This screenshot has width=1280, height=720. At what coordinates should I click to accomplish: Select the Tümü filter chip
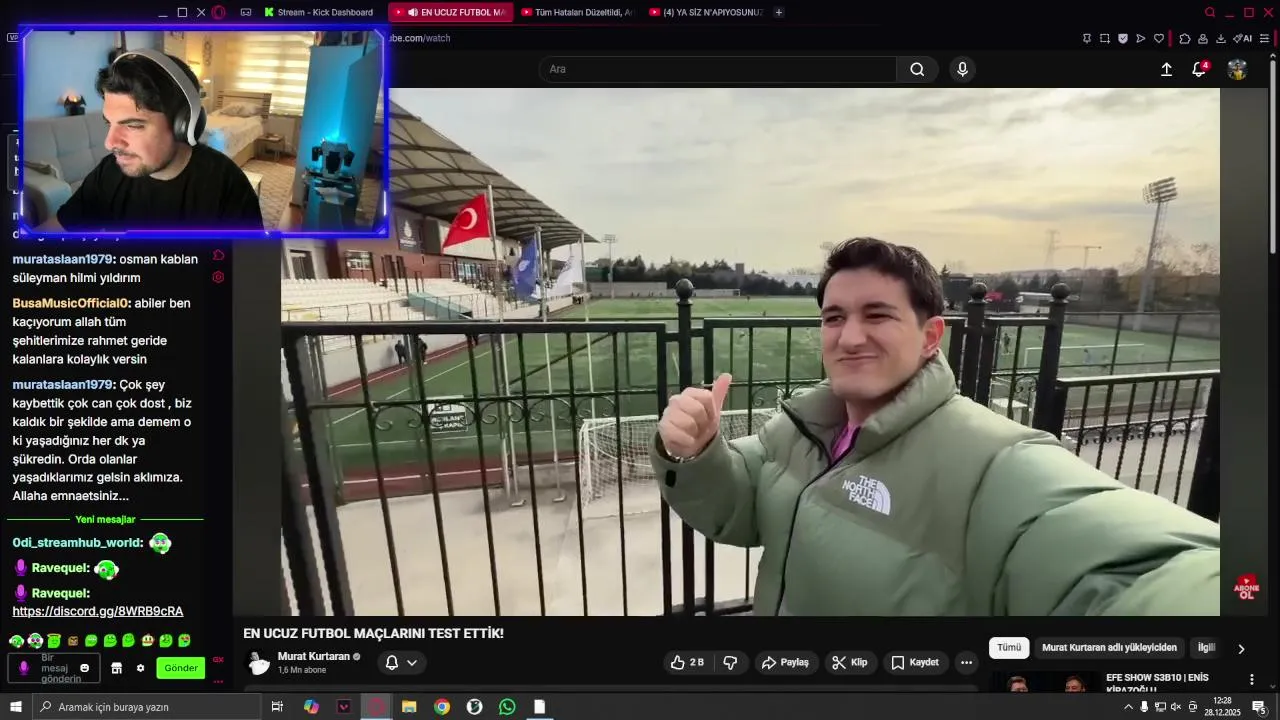(x=1009, y=647)
